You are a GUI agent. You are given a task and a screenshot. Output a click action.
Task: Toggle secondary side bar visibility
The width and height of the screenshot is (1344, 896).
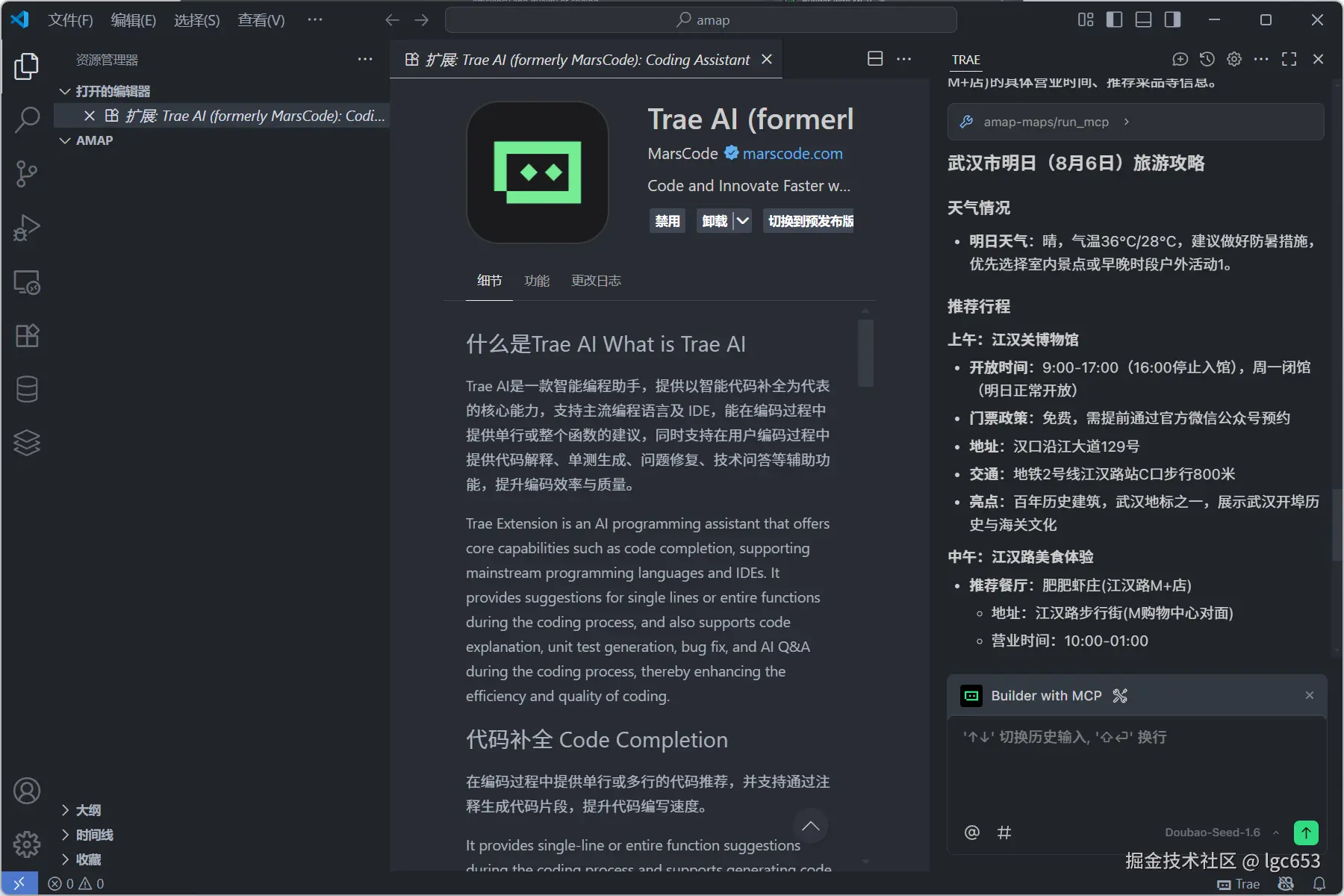(1172, 19)
